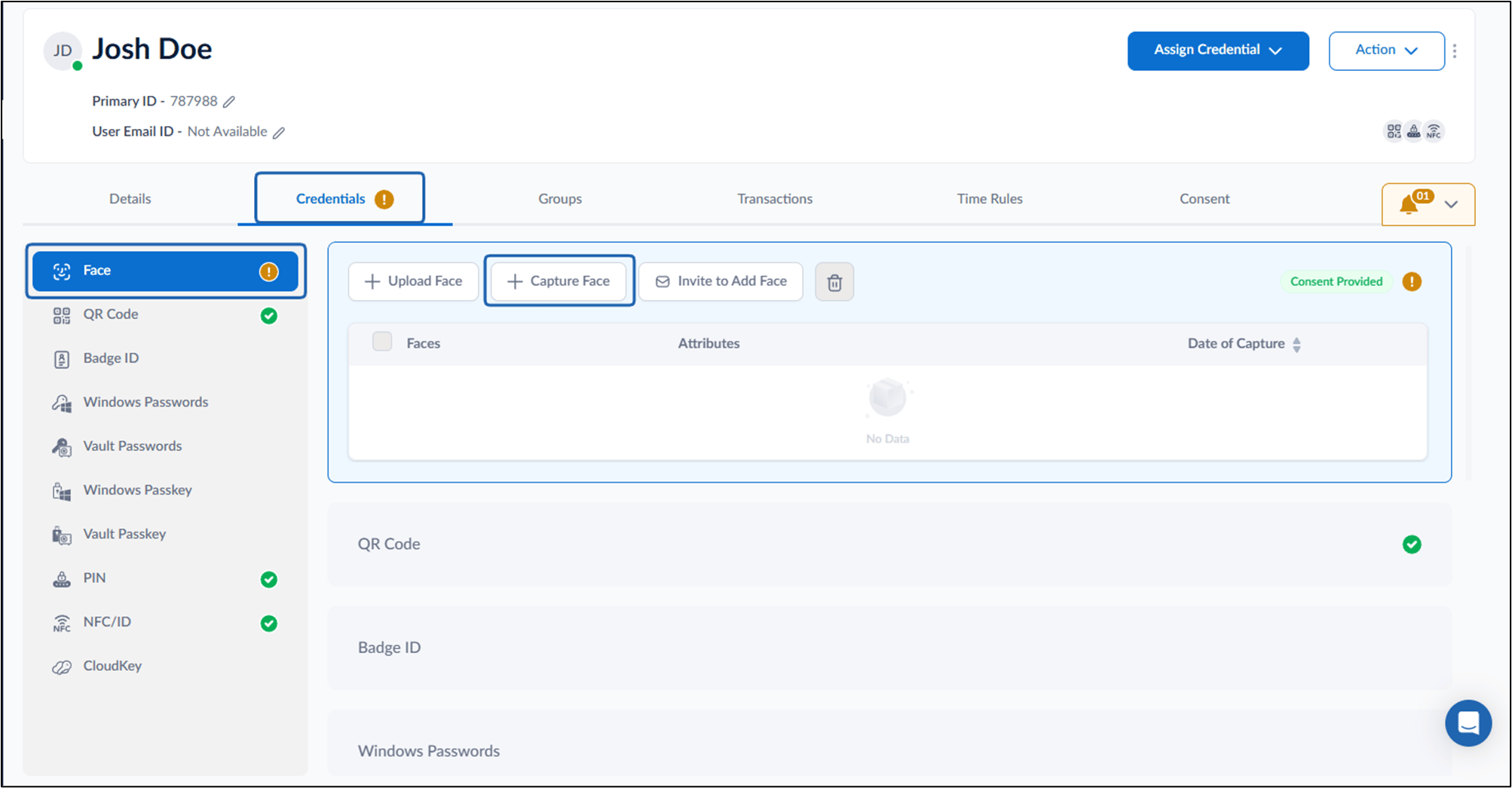This screenshot has width=1512, height=788.
Task: Select Windows Passkey in the sidebar
Action: 165,490
